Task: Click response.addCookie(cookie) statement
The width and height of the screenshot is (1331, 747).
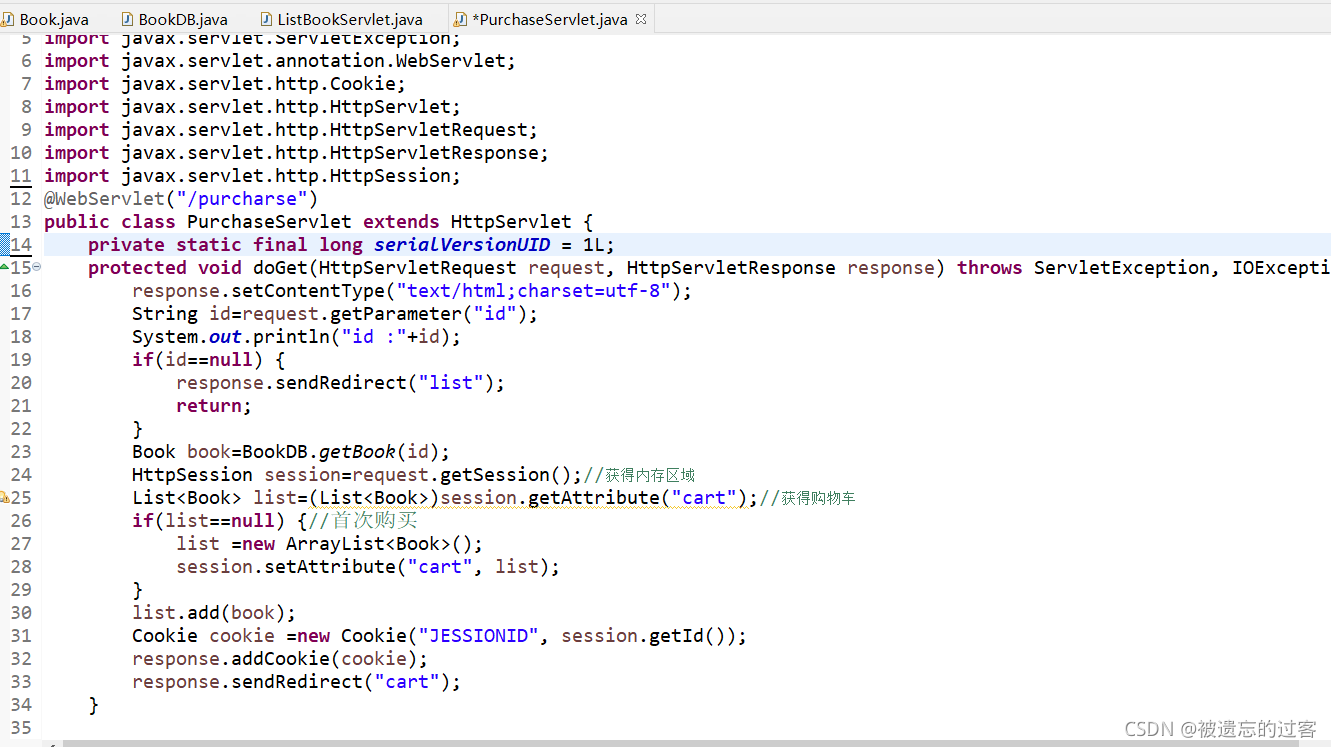Action: pos(280,659)
